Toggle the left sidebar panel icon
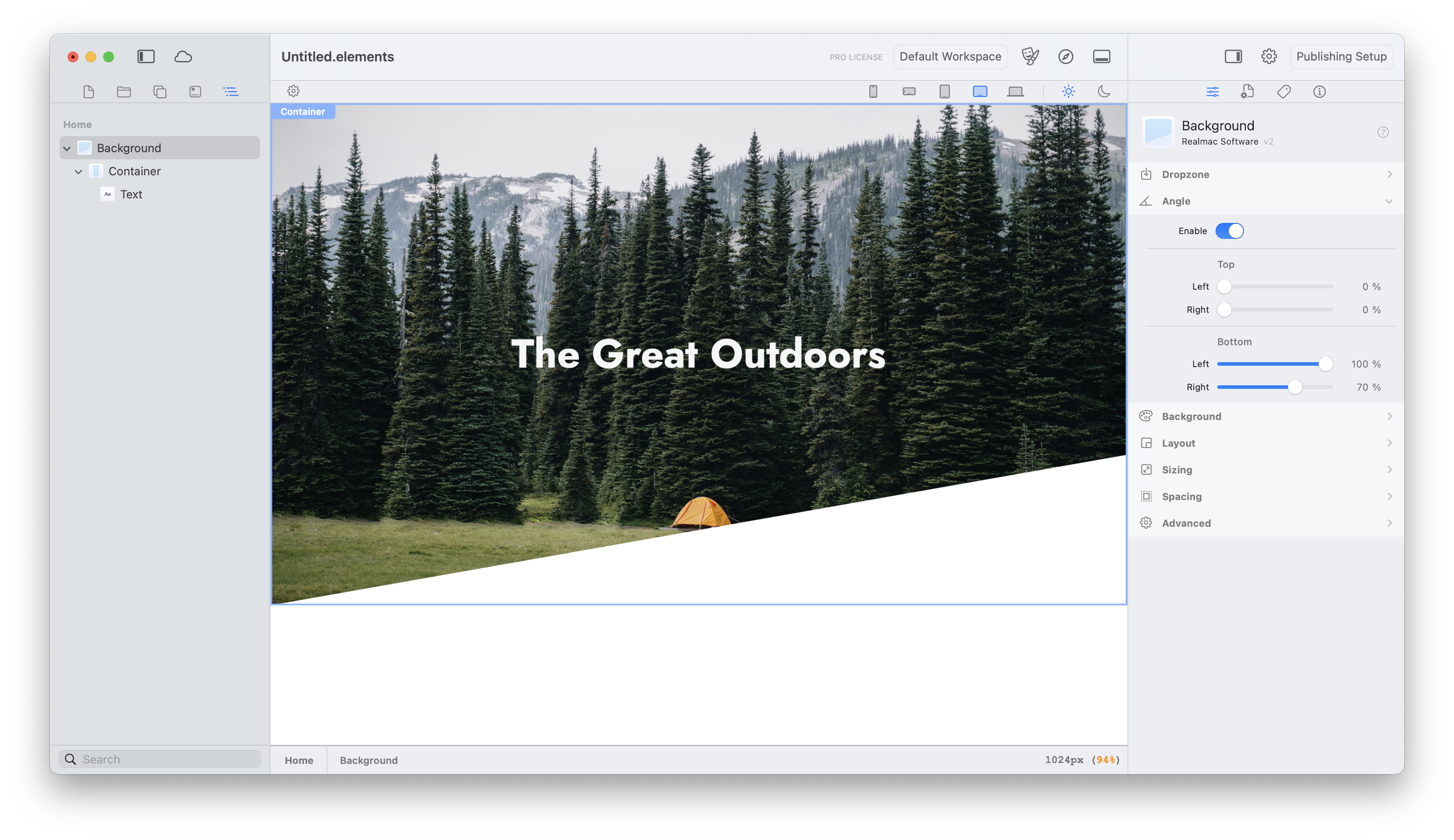The height and width of the screenshot is (840, 1454). (x=146, y=57)
